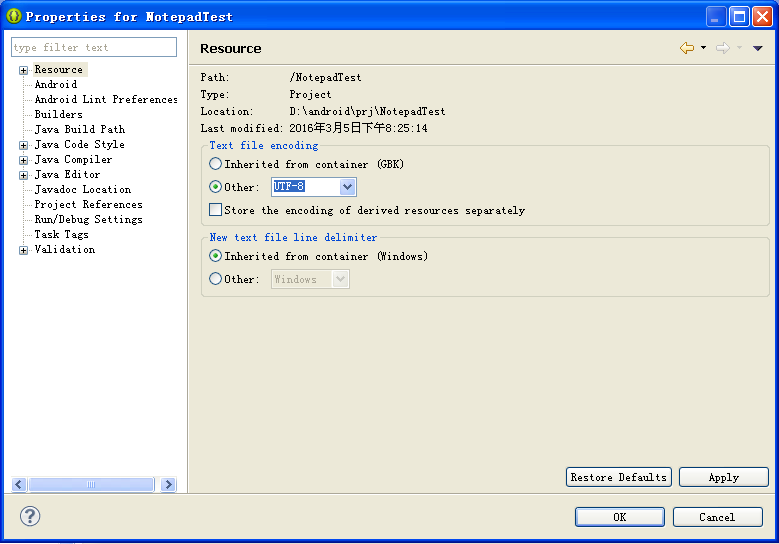Select Java Editor item
The image size is (779, 544).
[68, 174]
